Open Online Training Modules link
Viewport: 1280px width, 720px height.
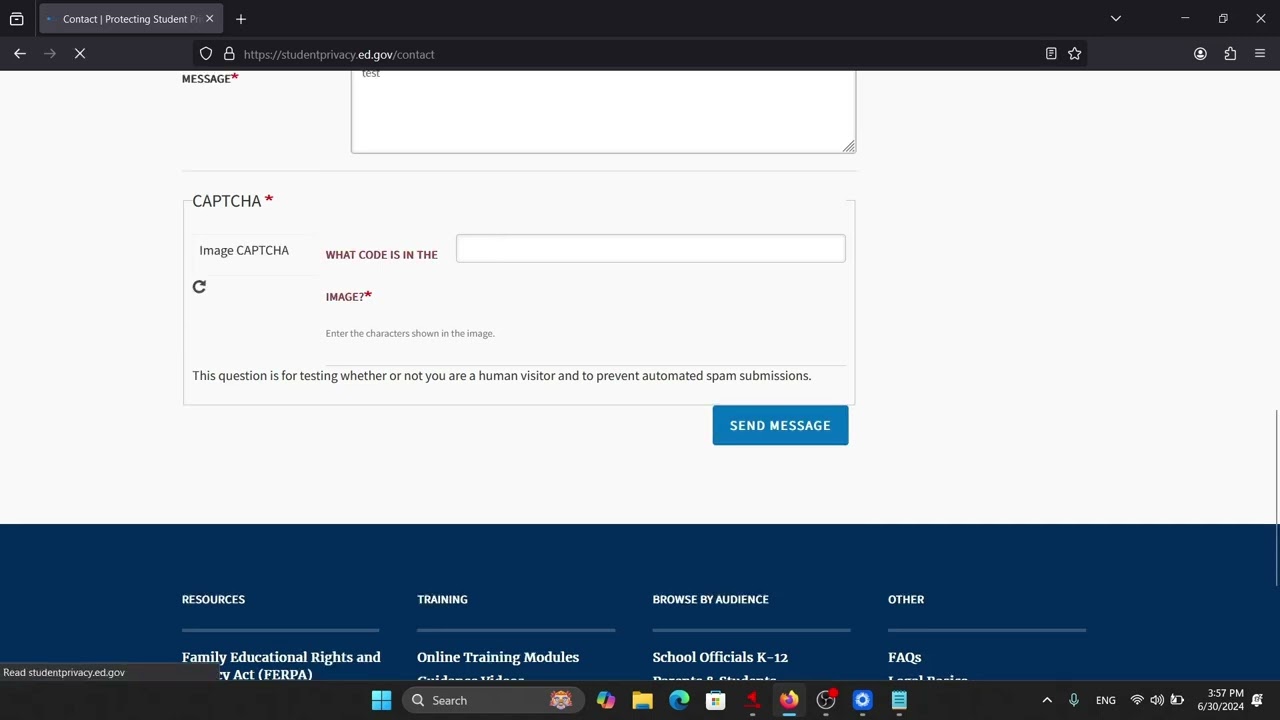point(498,657)
